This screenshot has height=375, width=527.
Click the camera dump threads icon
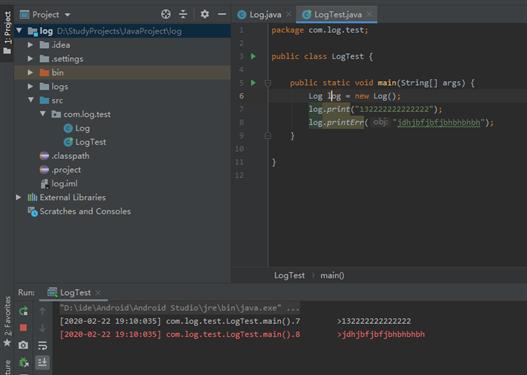23,345
